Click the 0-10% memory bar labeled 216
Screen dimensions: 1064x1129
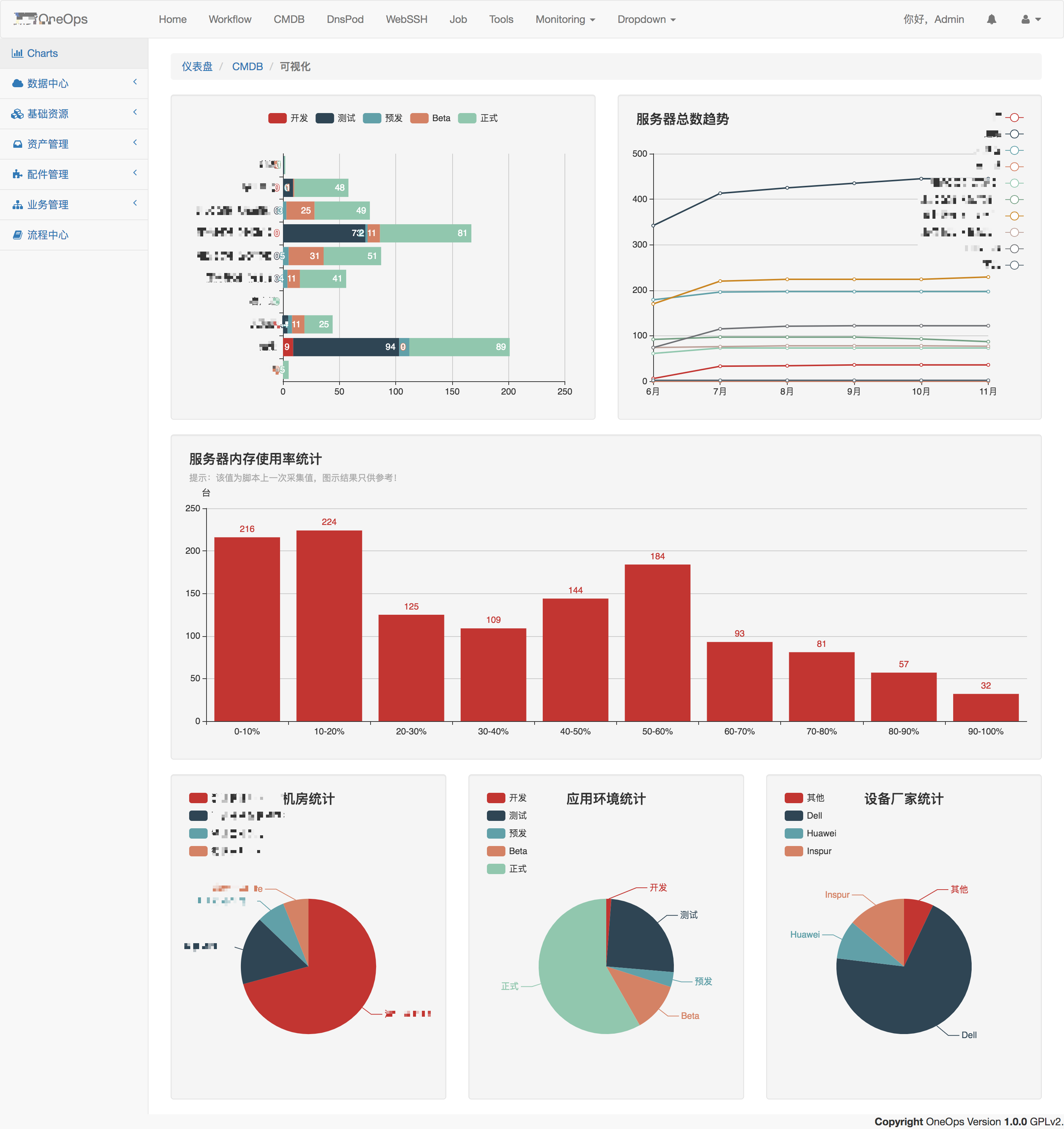[247, 629]
